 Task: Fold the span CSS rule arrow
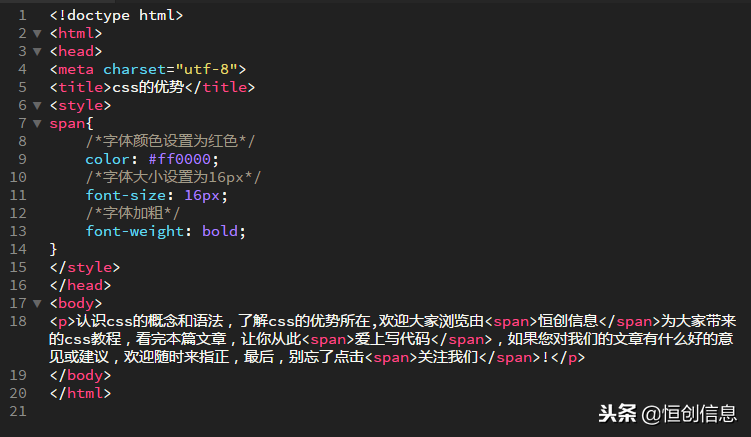click(x=37, y=124)
